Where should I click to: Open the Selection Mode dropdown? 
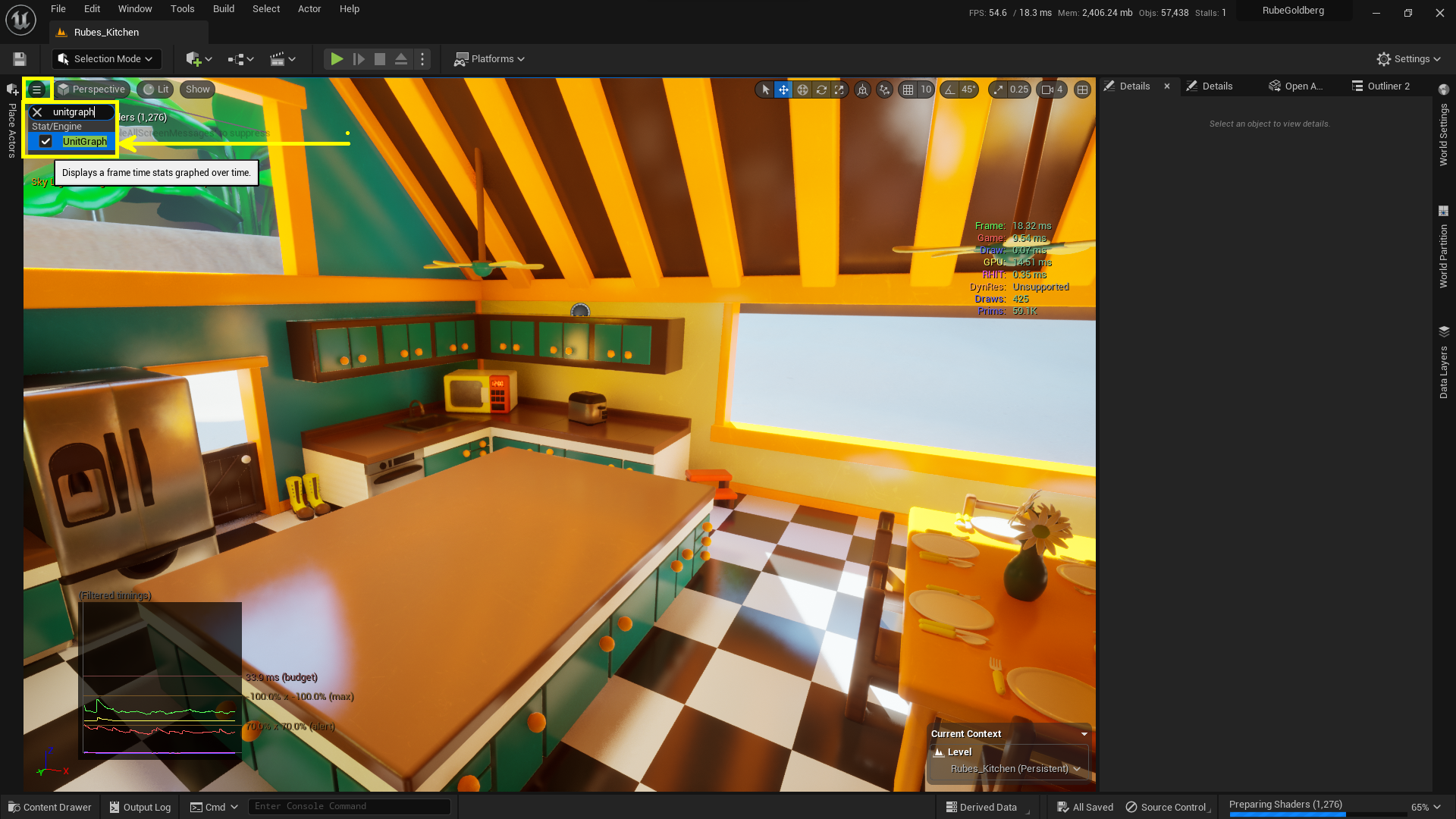[x=106, y=58]
